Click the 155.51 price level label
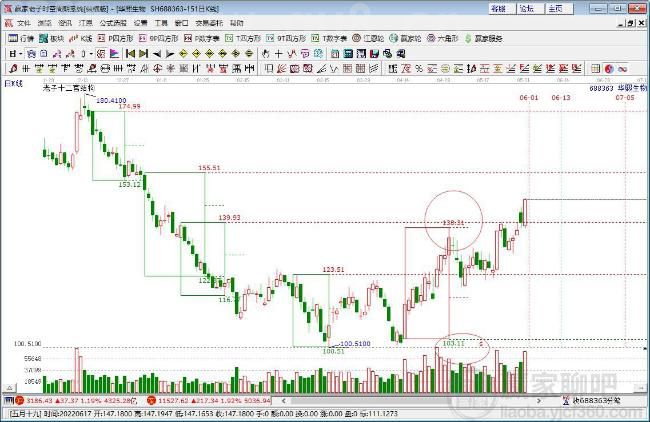The width and height of the screenshot is (650, 422). (209, 168)
